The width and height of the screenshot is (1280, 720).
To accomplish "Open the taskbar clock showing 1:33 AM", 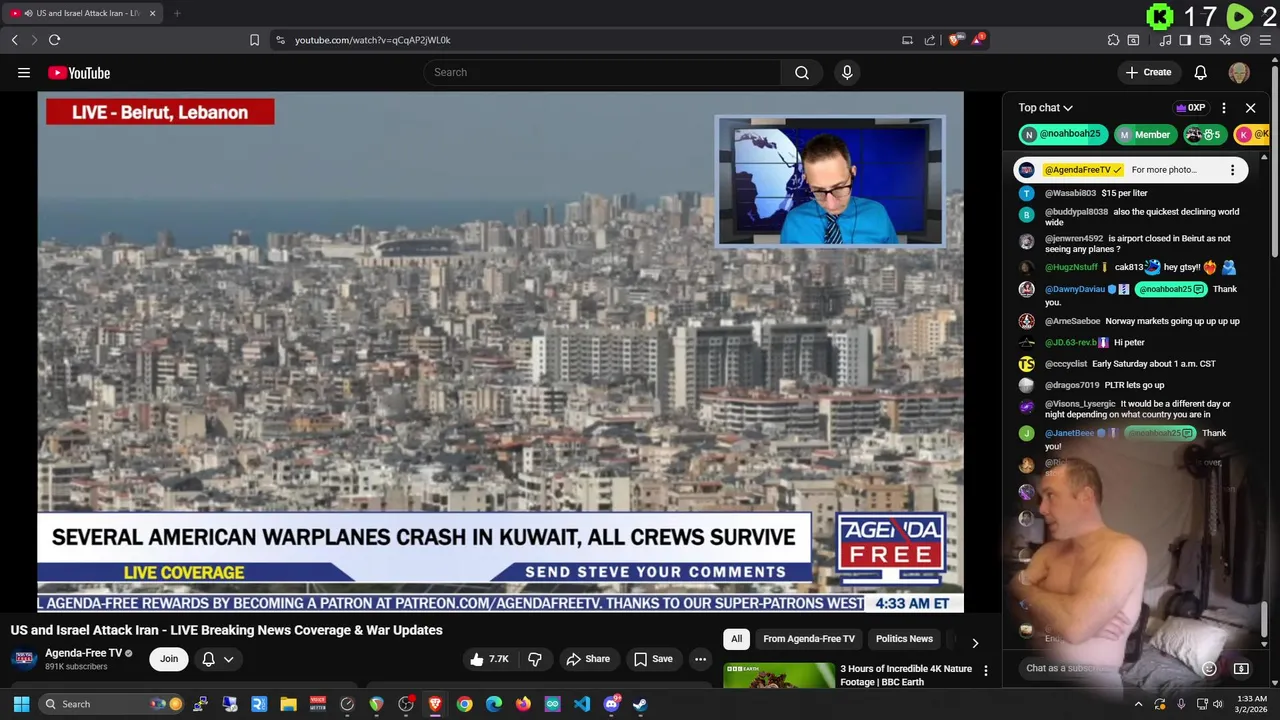I will 1252,704.
